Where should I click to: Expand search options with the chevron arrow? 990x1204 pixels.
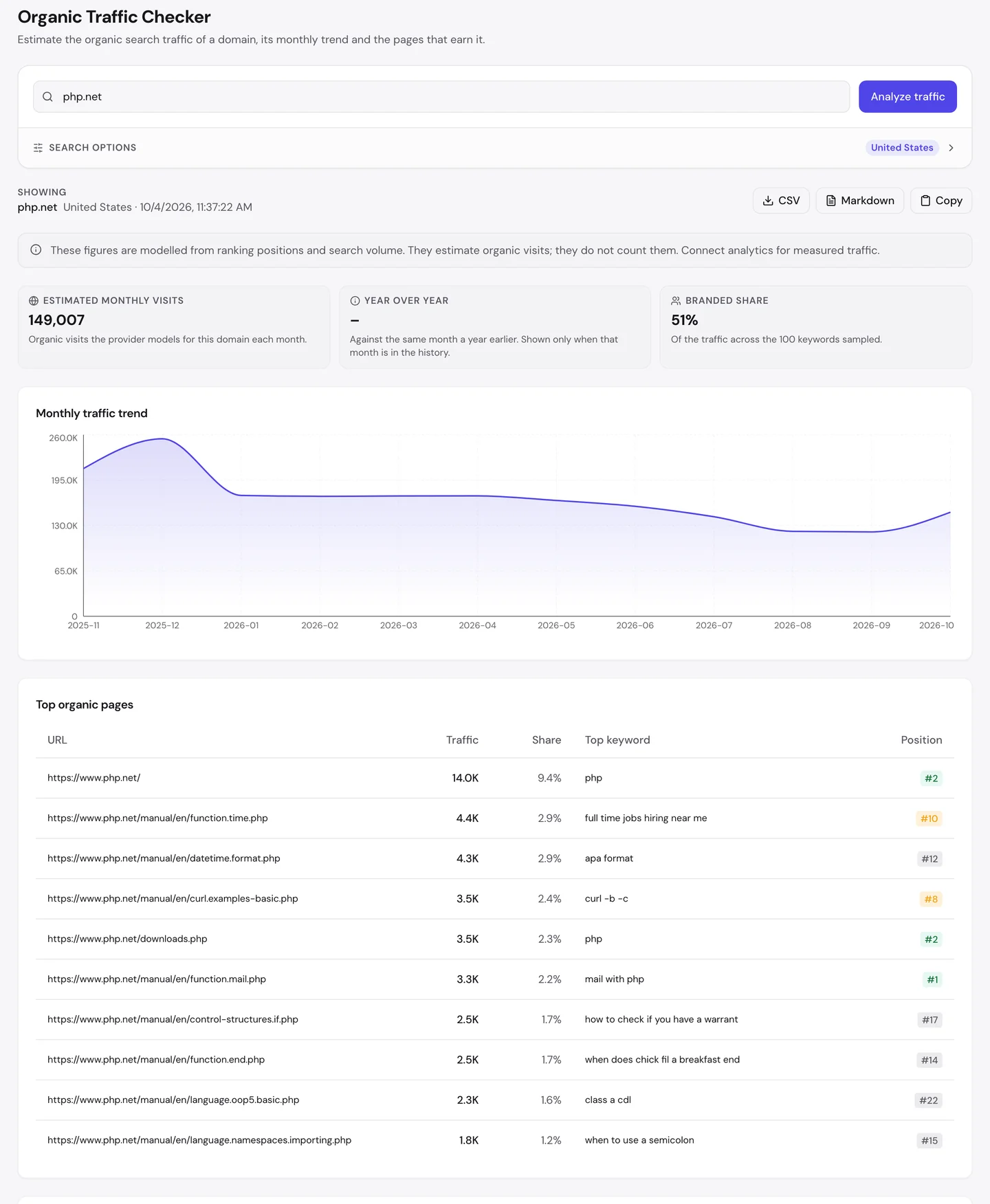951,148
